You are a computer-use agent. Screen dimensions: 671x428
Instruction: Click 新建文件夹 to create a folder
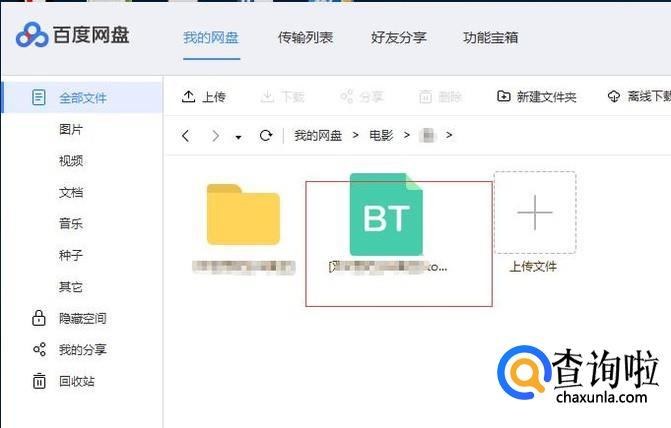537,97
